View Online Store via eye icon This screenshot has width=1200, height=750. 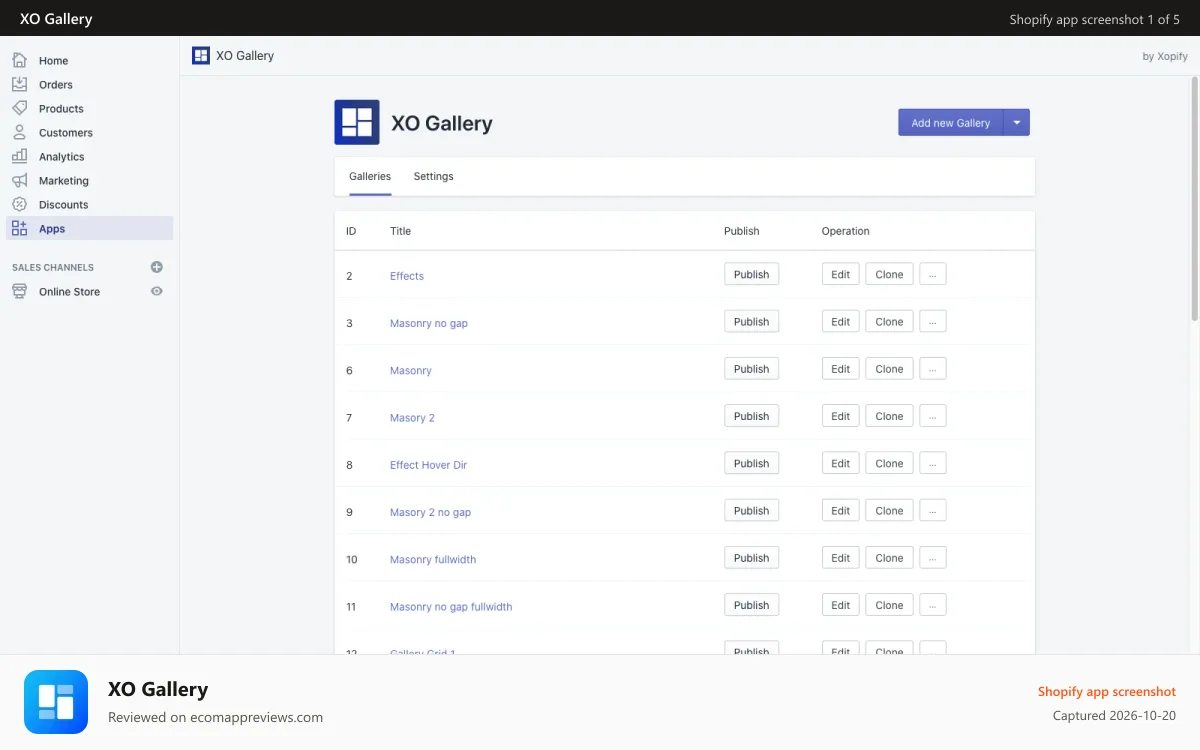(x=156, y=291)
